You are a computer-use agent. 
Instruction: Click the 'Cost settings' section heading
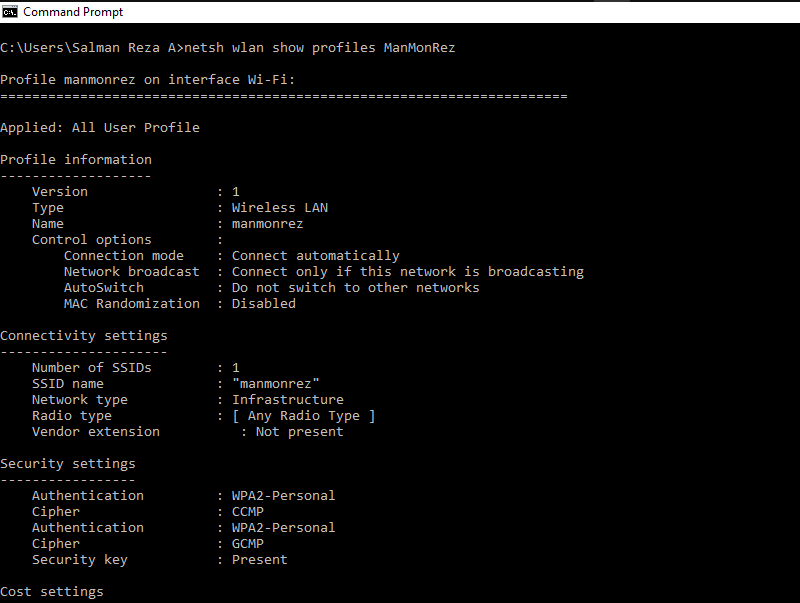pos(52,592)
